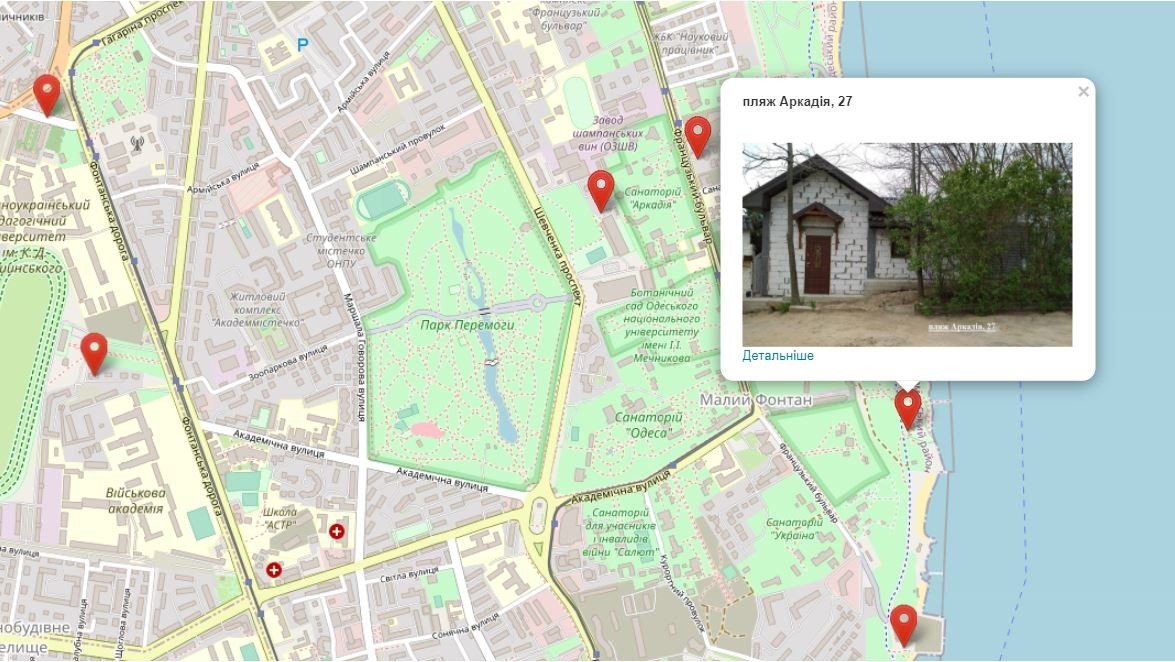1175x662 pixels.
Task: Click the Санаторій "Україна" map label
Action: pyautogui.click(x=794, y=529)
